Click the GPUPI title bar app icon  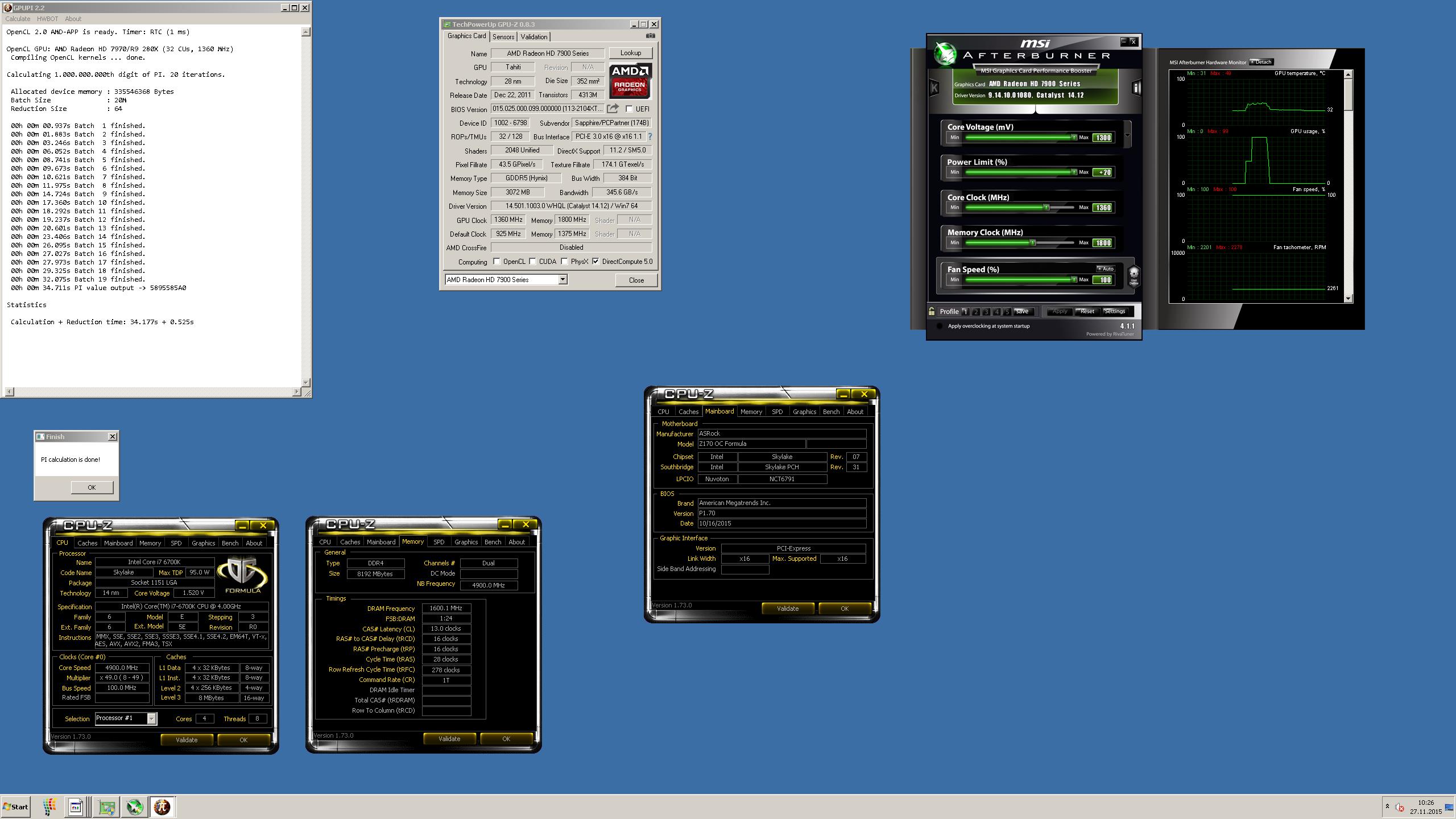[7, 7]
